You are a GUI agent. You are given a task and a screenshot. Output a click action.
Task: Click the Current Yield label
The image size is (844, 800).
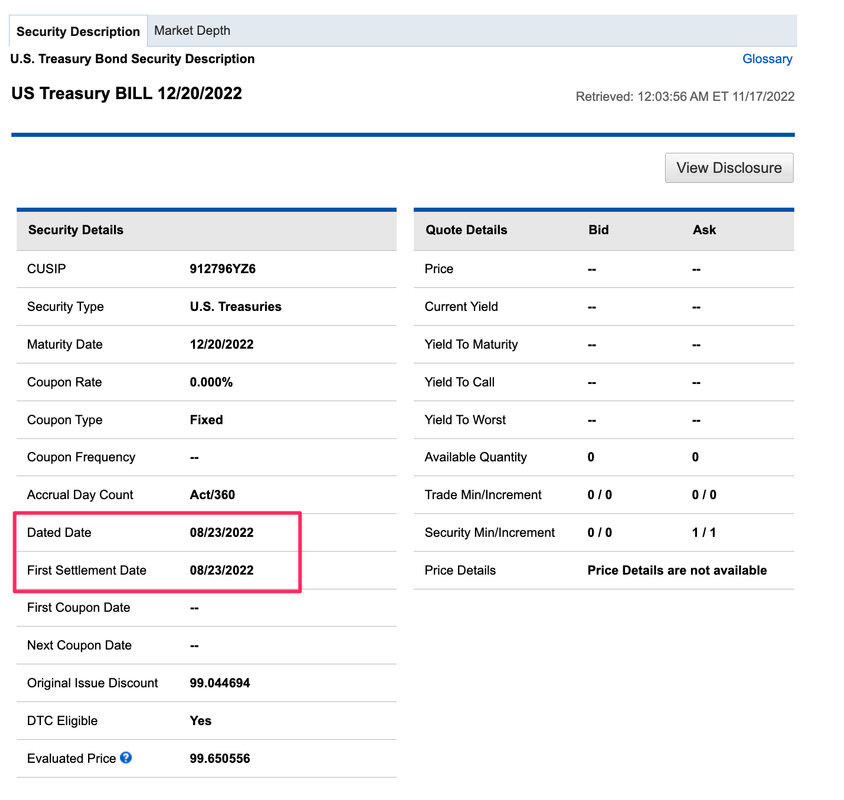coord(461,306)
